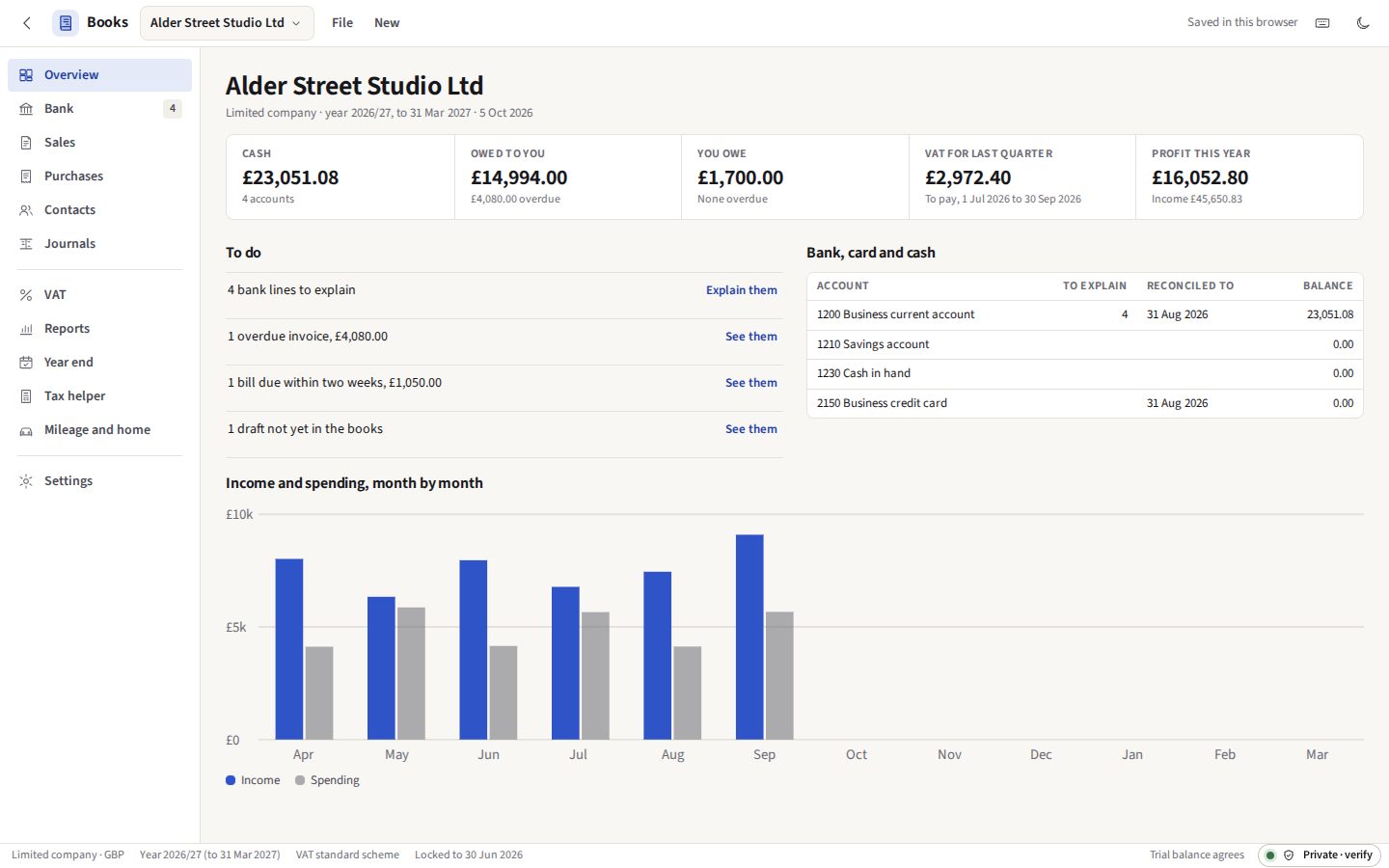Click the 23,051.08 balance cell
1389x868 pixels.
click(x=1330, y=314)
